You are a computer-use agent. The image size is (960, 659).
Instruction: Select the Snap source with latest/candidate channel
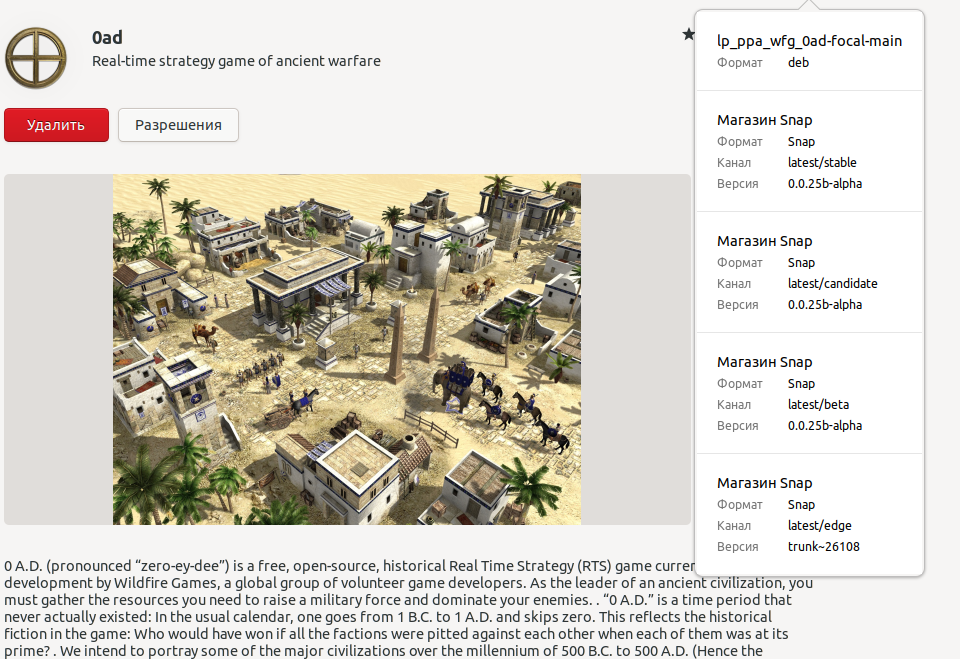point(809,273)
